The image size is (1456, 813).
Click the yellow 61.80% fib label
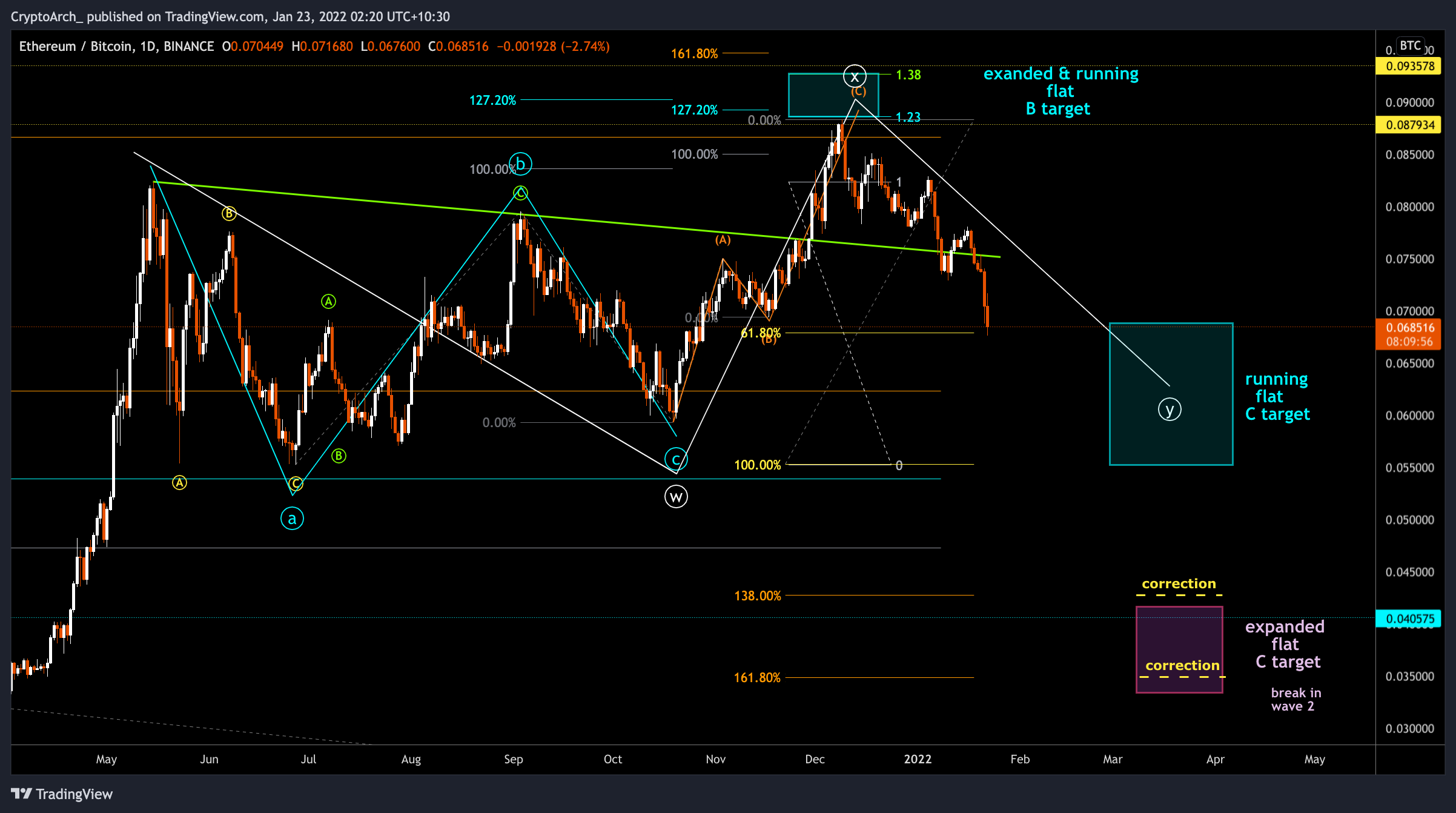(761, 333)
